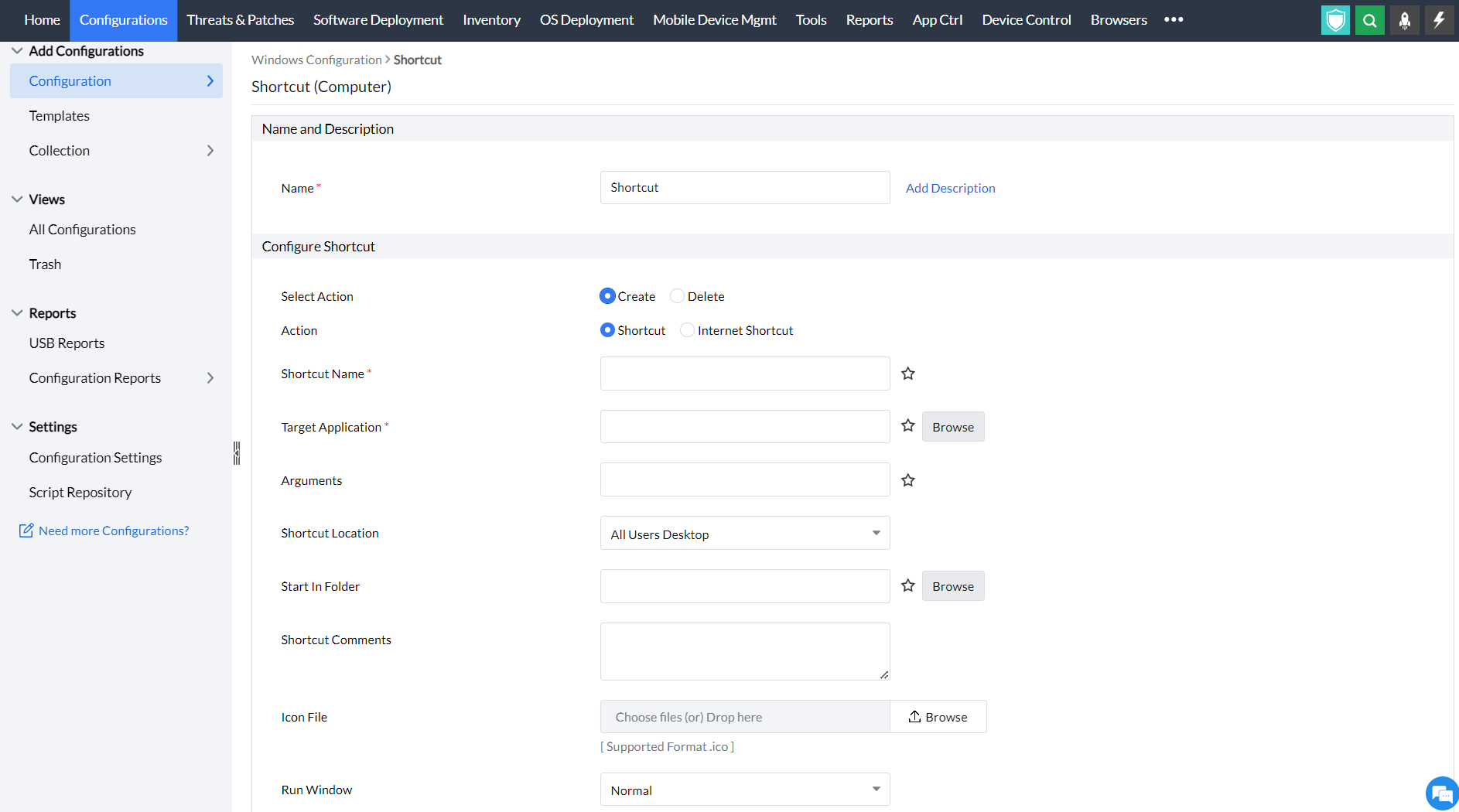Click the star icon beside Shortcut Name
This screenshot has width=1459, height=812.
(907, 374)
